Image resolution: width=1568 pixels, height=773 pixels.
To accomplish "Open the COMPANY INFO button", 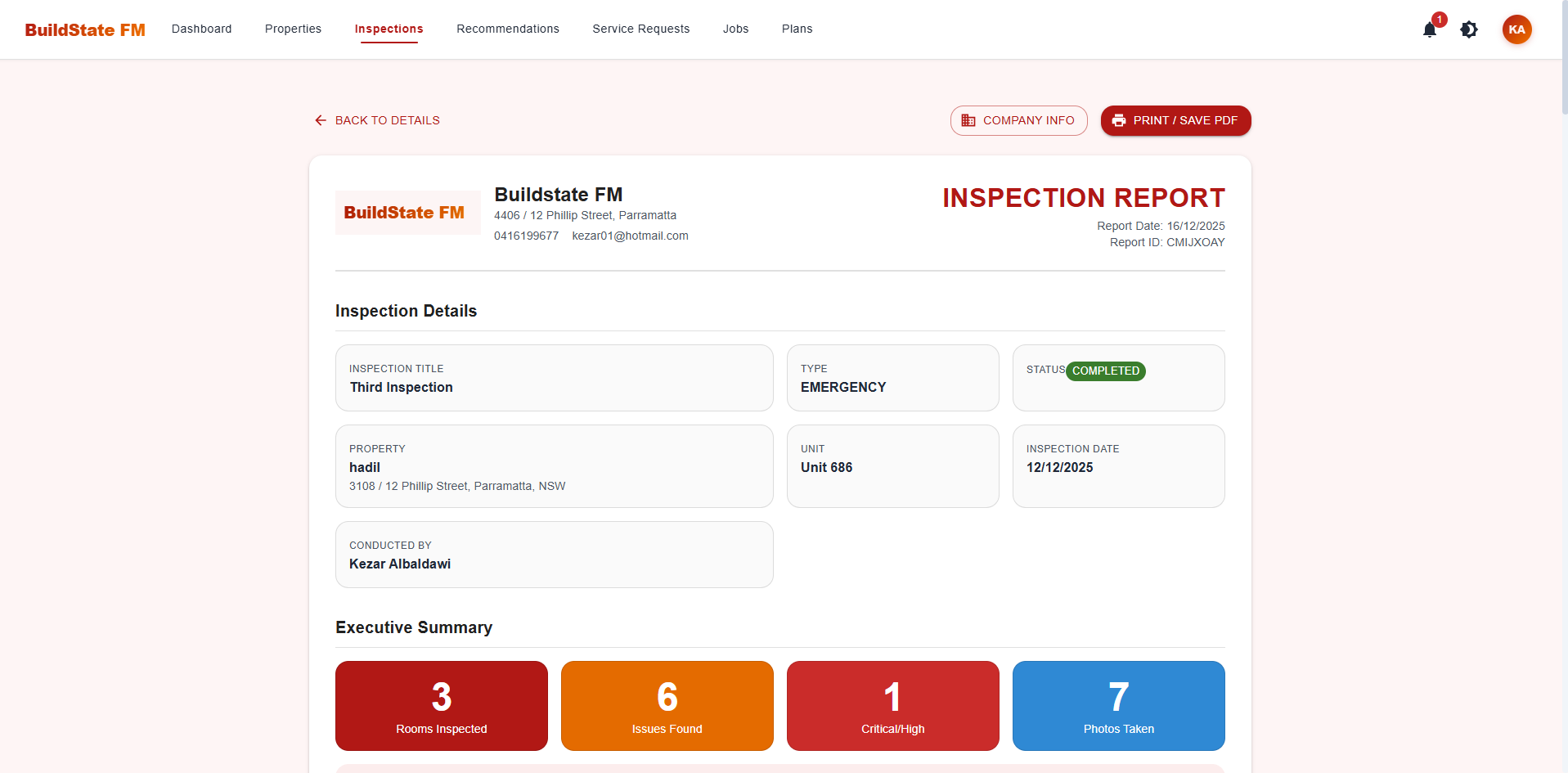I will (x=1018, y=120).
